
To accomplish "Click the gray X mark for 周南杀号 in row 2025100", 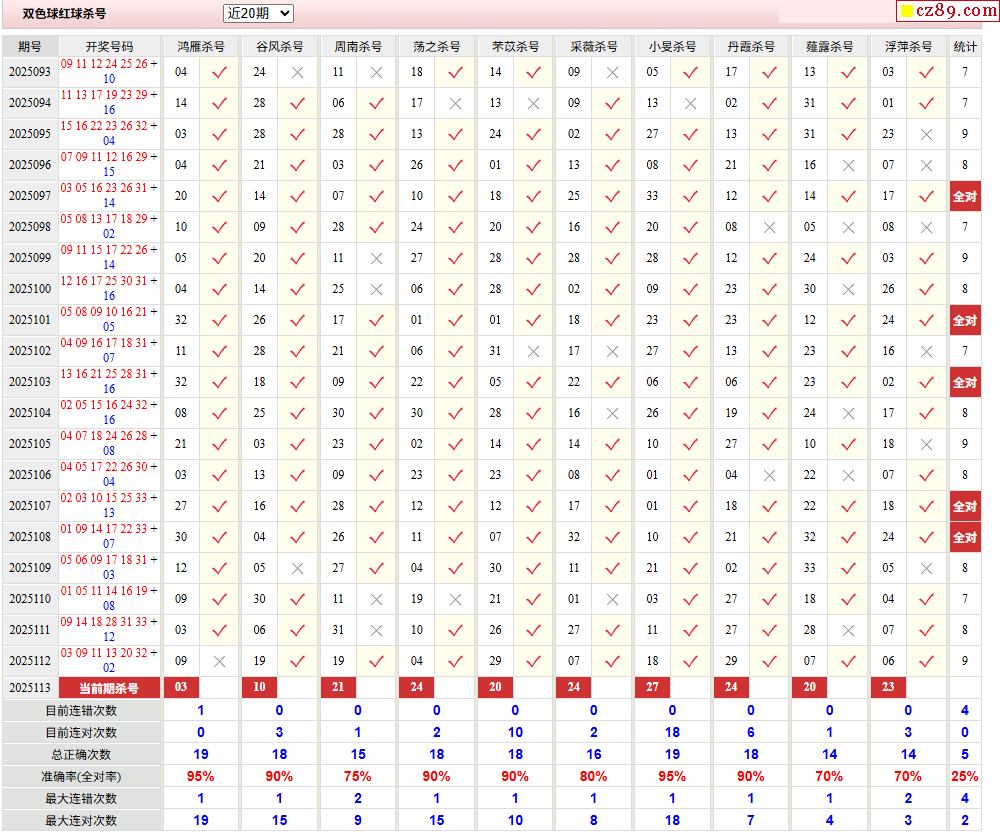I will pos(376,290).
